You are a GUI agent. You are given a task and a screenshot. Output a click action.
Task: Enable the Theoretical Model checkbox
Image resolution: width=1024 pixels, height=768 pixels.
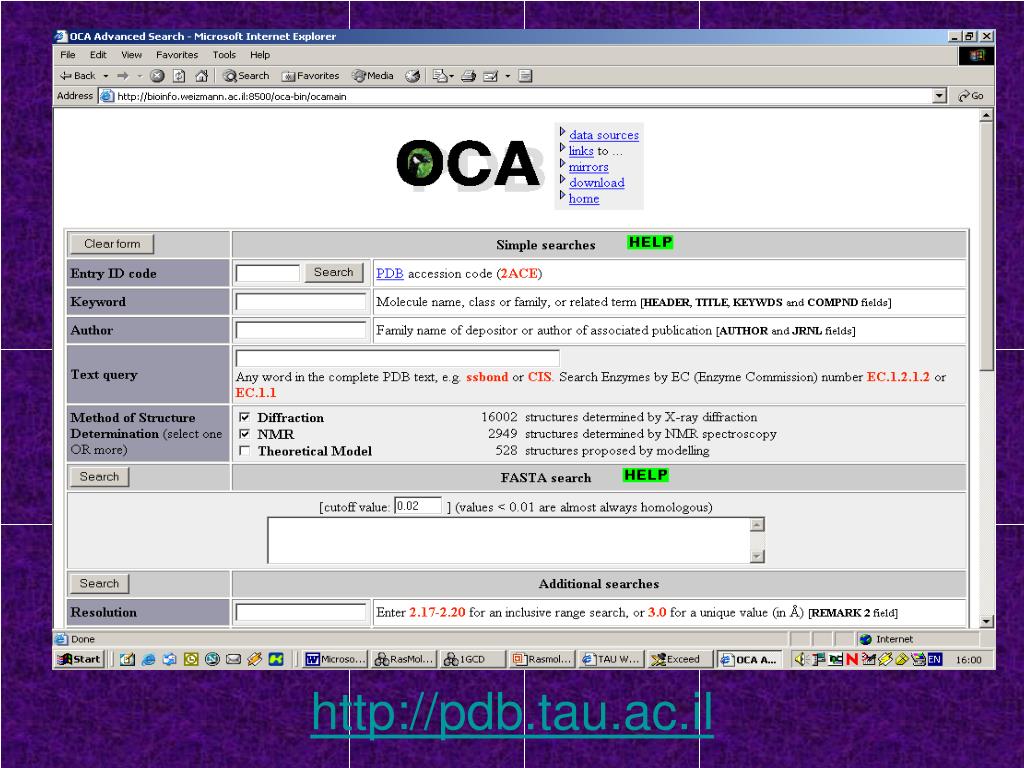pos(245,451)
